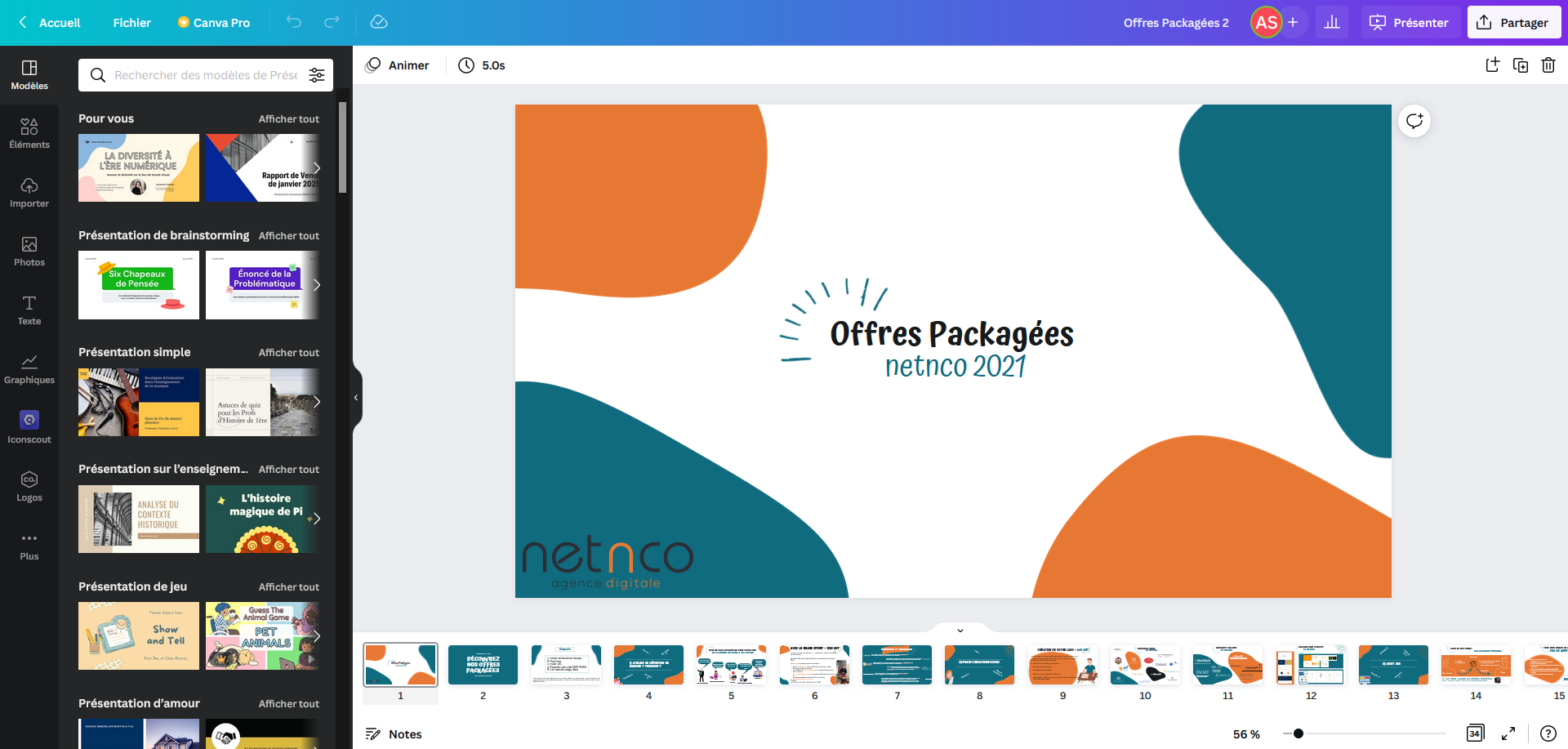Open the Graphiques sidebar panel
Screen dimensions: 1568x749
[x=29, y=368]
